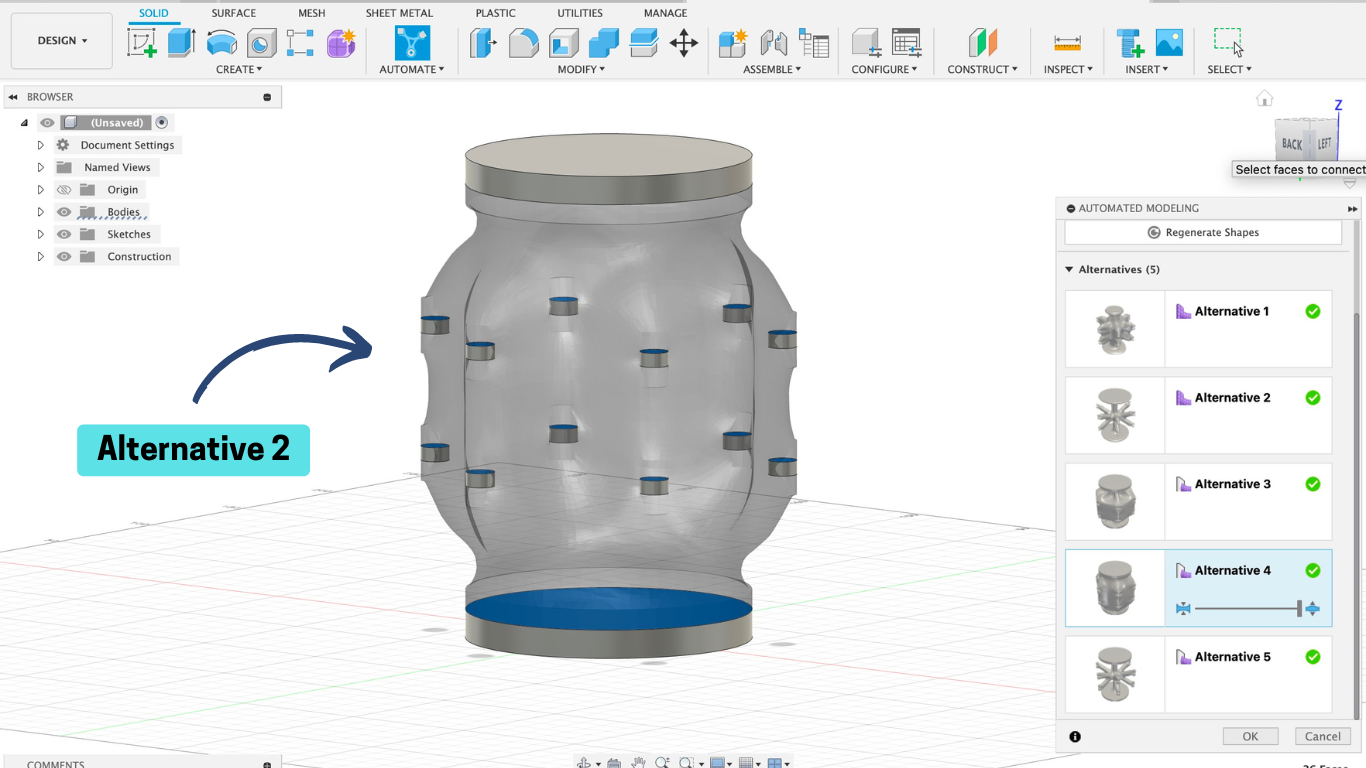The height and width of the screenshot is (768, 1366).
Task: Switch to the SHEET METAL tab
Action: click(x=400, y=13)
